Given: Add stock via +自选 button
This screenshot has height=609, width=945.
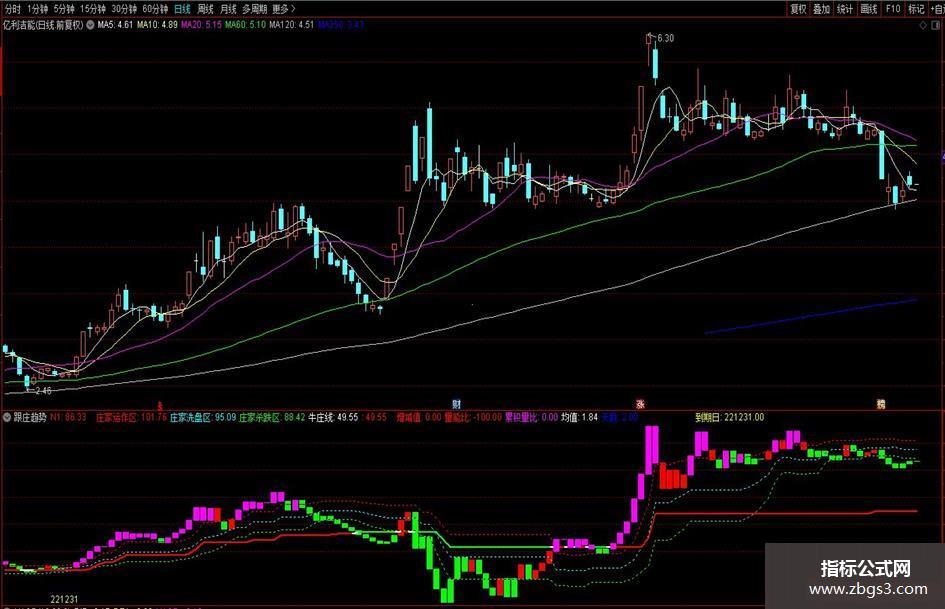Looking at the screenshot, I should 937,8.
